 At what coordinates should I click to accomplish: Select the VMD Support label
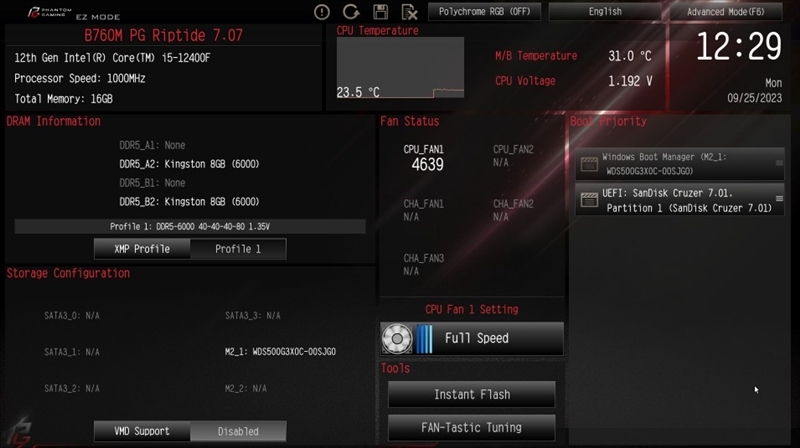point(142,431)
